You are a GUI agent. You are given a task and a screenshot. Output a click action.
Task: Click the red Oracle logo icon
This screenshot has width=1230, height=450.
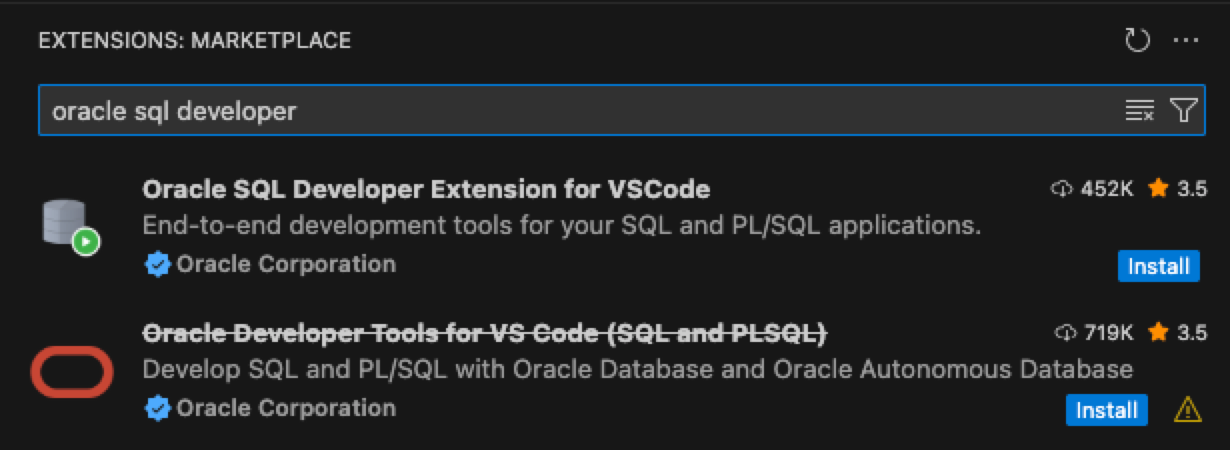(x=72, y=371)
